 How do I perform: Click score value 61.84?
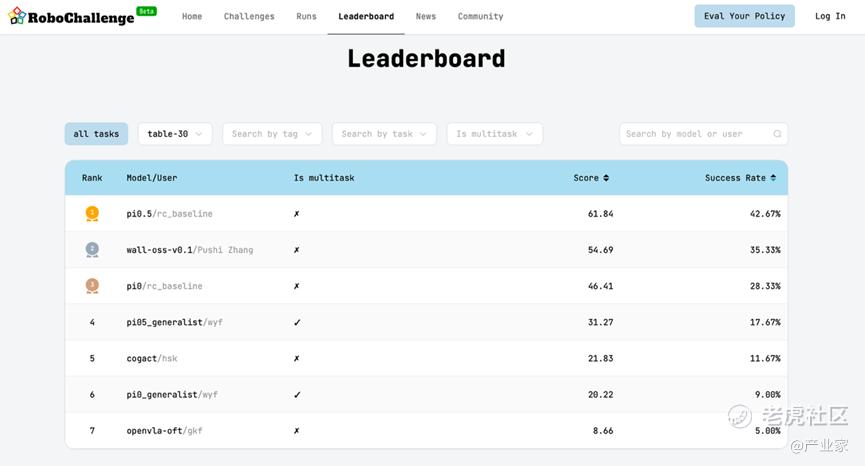pyautogui.click(x=600, y=213)
